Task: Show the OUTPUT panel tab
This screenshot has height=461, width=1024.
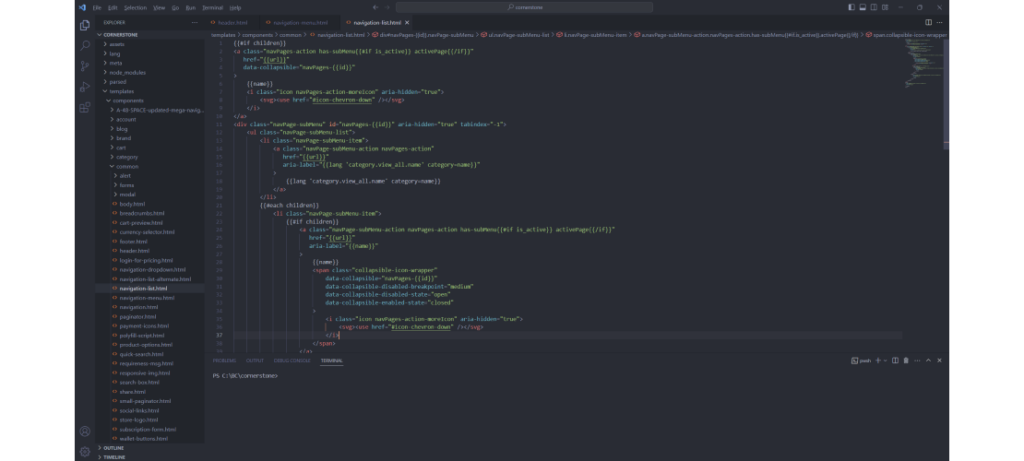Action: [255, 360]
